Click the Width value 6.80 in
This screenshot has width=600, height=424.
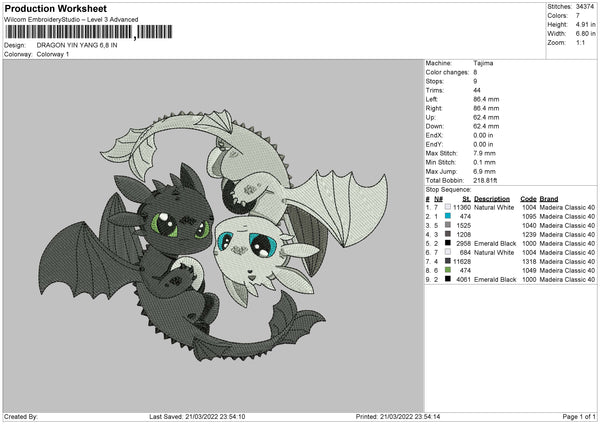585,34
